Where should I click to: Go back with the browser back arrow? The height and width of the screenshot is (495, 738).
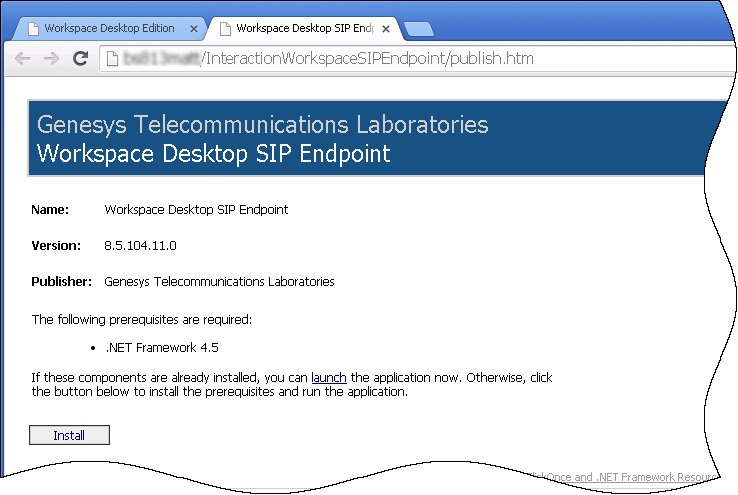coord(22,58)
